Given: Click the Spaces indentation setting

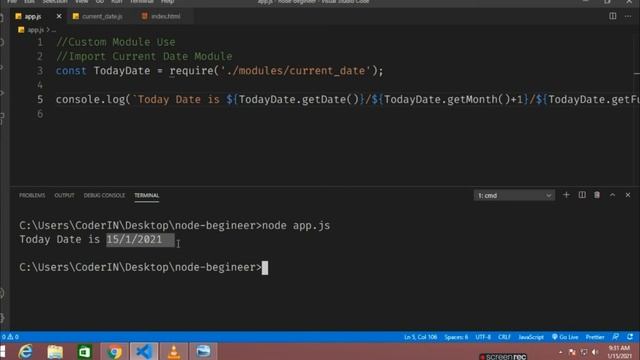Looking at the screenshot, I should pyautogui.click(x=456, y=337).
